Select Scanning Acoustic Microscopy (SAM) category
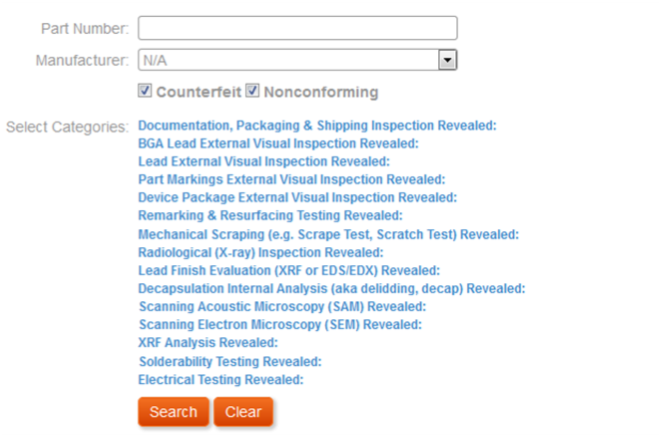The image size is (661, 436). click(282, 306)
